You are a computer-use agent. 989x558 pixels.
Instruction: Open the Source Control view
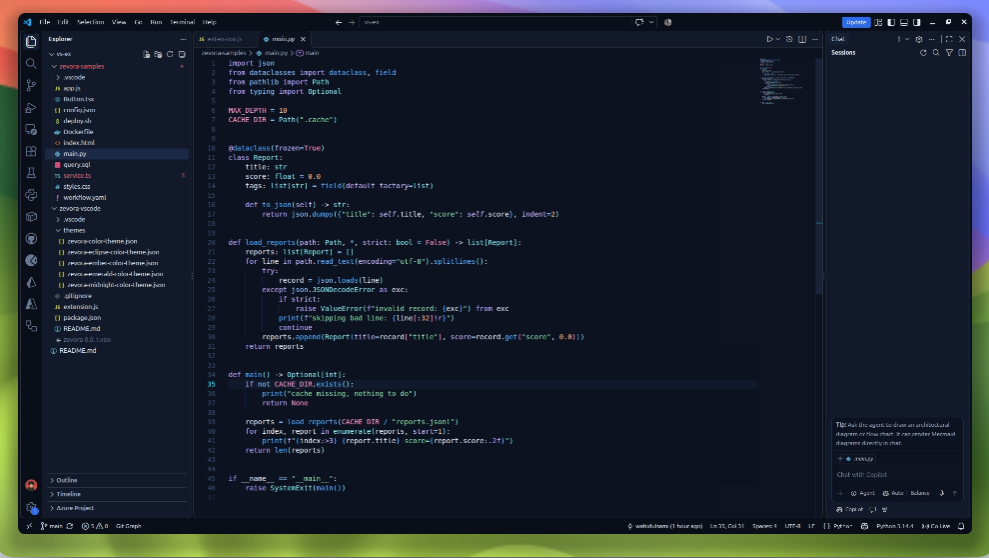point(31,85)
